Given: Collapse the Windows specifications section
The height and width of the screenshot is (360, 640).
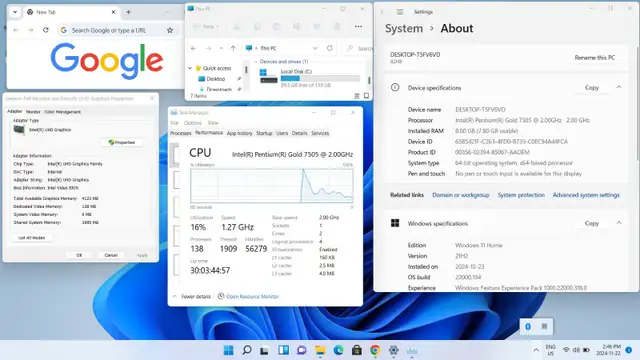Looking at the screenshot, I should point(619,223).
